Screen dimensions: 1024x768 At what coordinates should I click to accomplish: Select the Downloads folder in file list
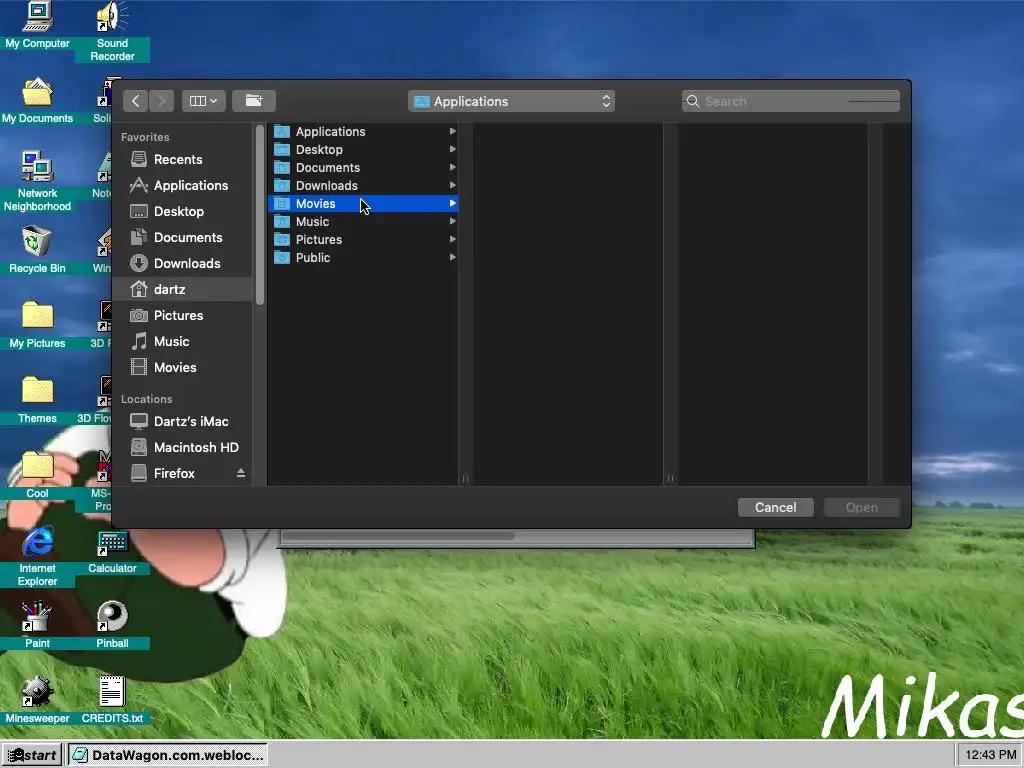point(363,185)
